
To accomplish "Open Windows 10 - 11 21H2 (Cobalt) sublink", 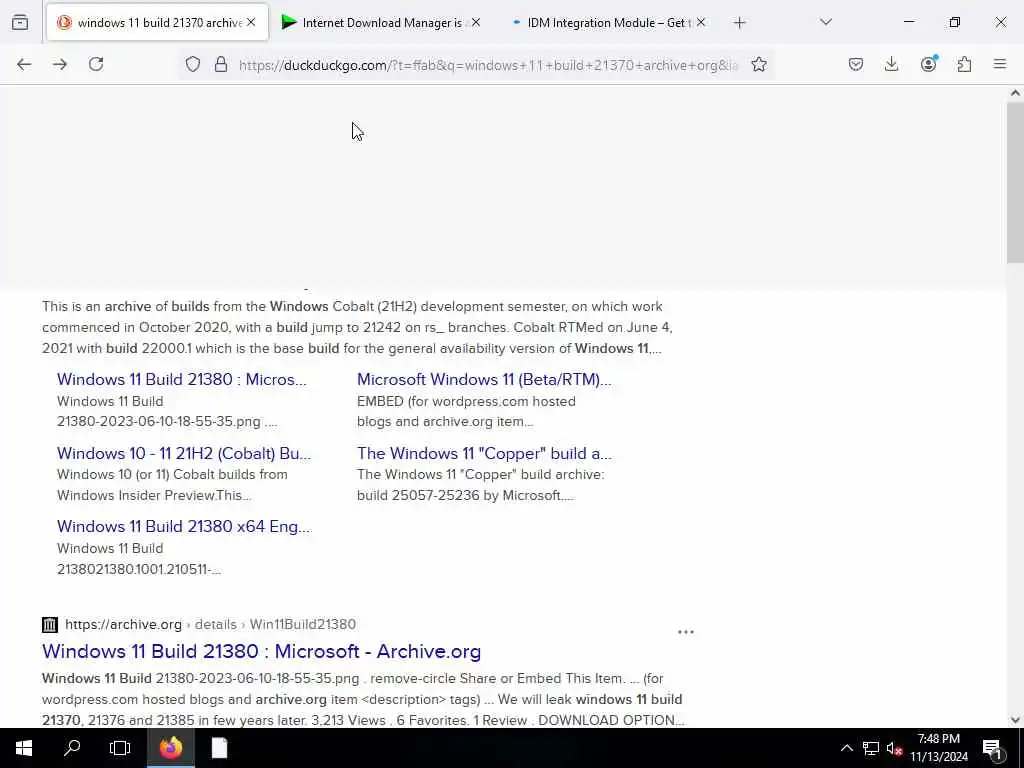I will click(184, 453).
